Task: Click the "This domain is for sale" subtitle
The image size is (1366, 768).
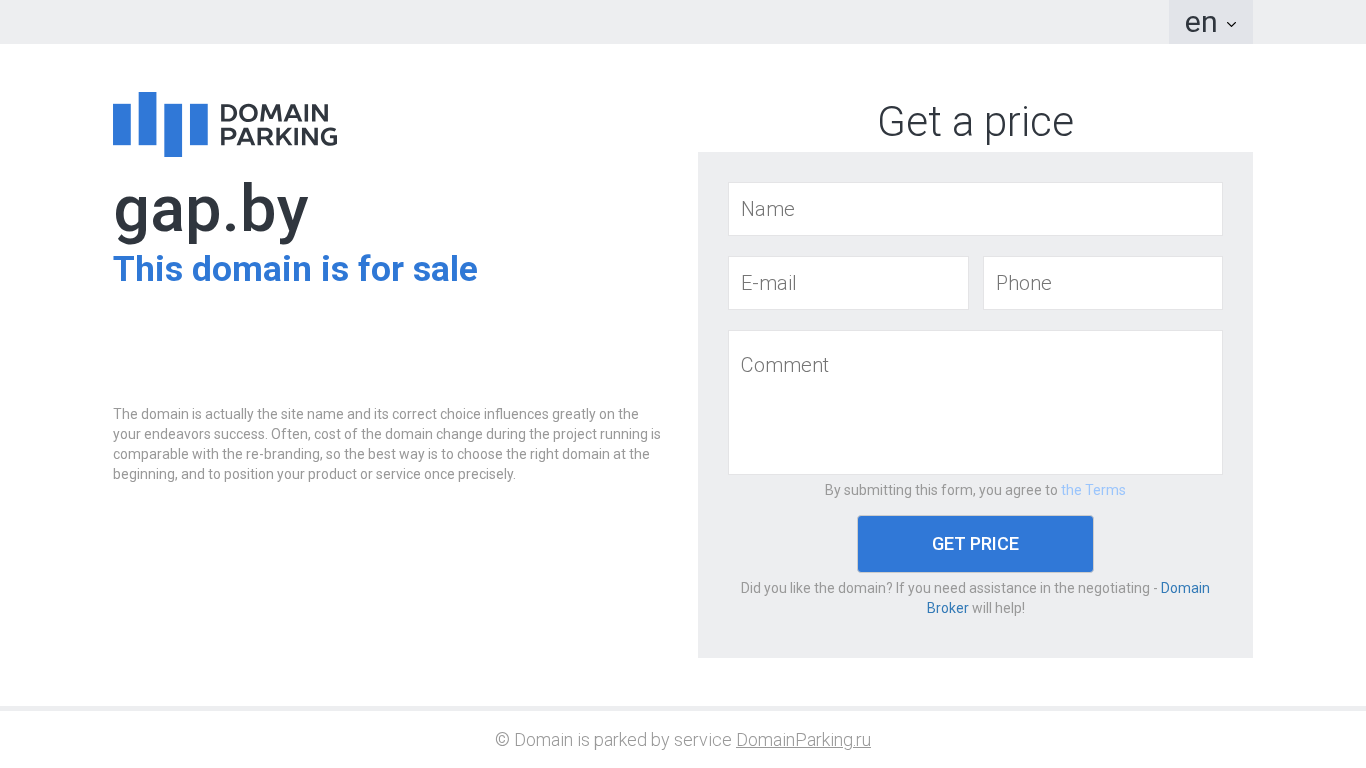Action: click(295, 269)
